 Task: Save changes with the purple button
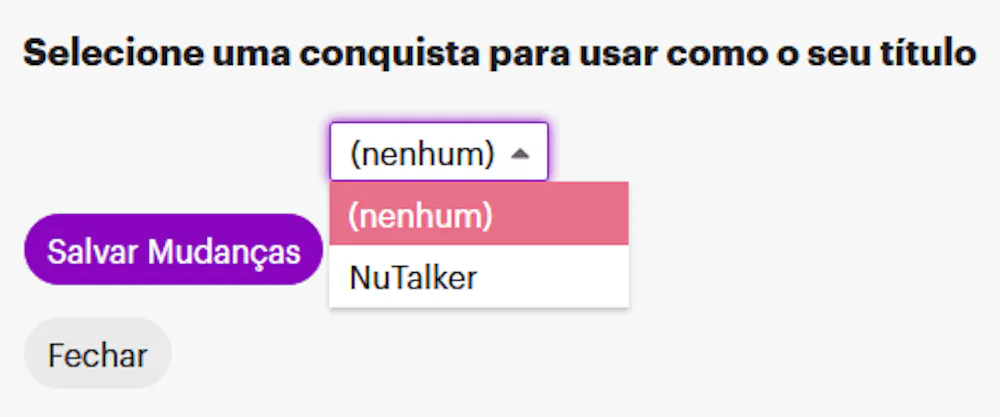[x=173, y=250]
